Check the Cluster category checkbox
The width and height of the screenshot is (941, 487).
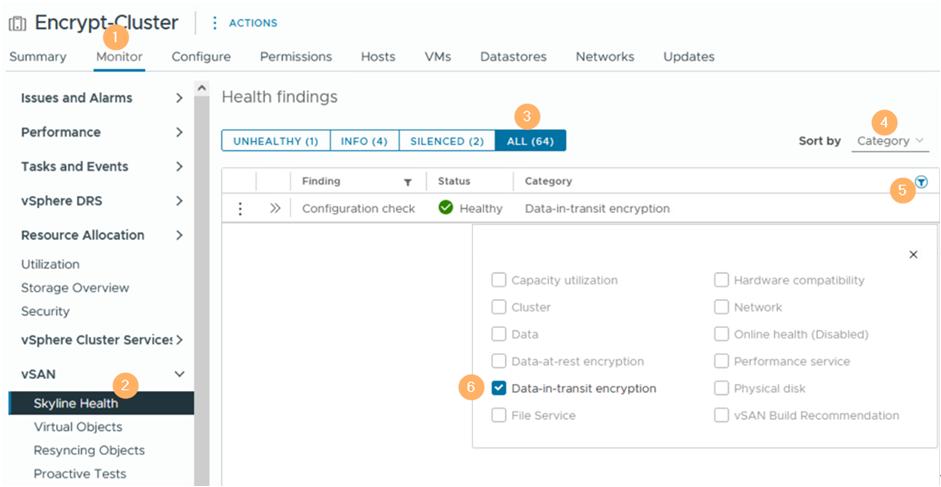coord(499,307)
